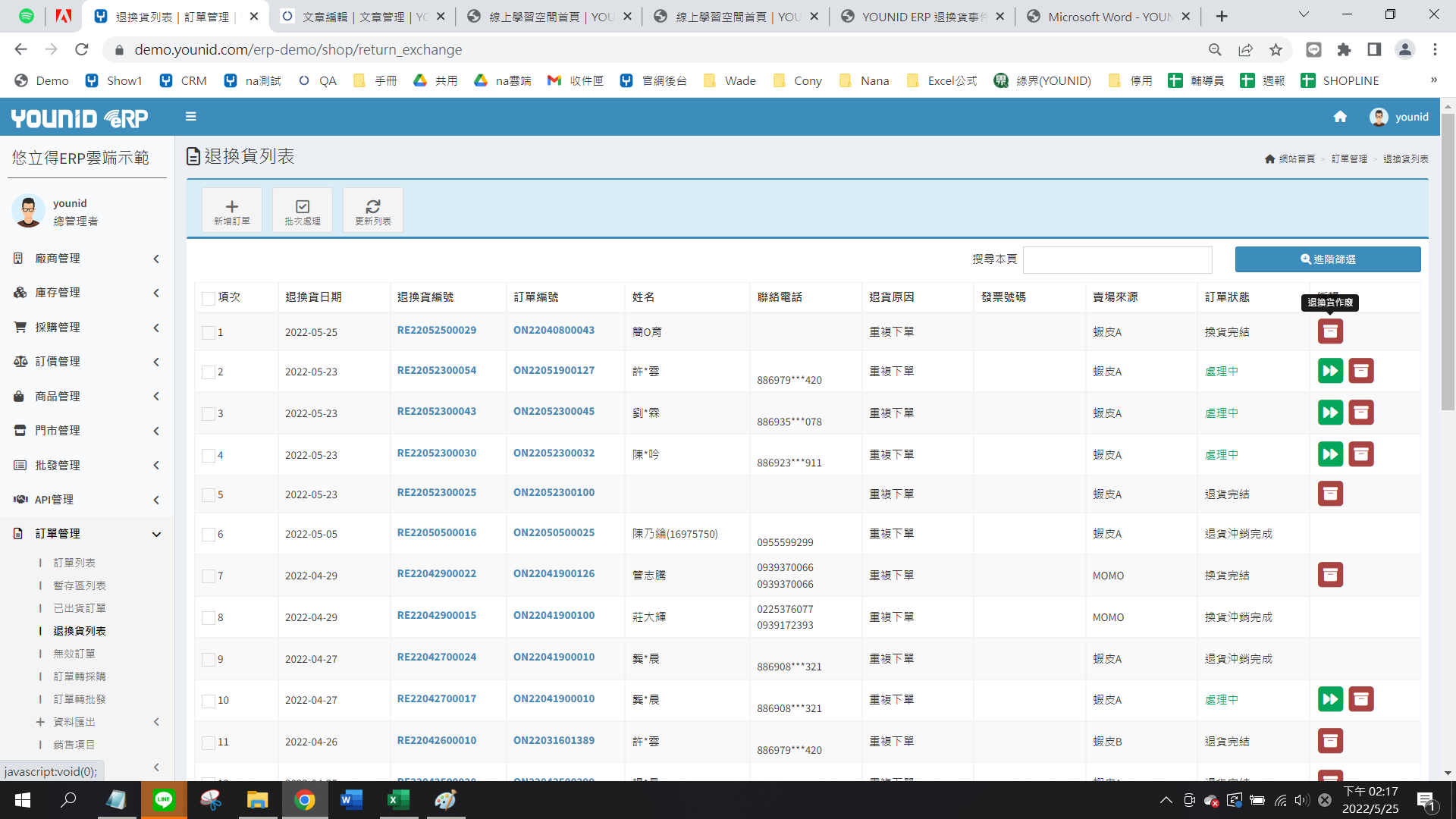Open order link ON22051900127

(554, 370)
